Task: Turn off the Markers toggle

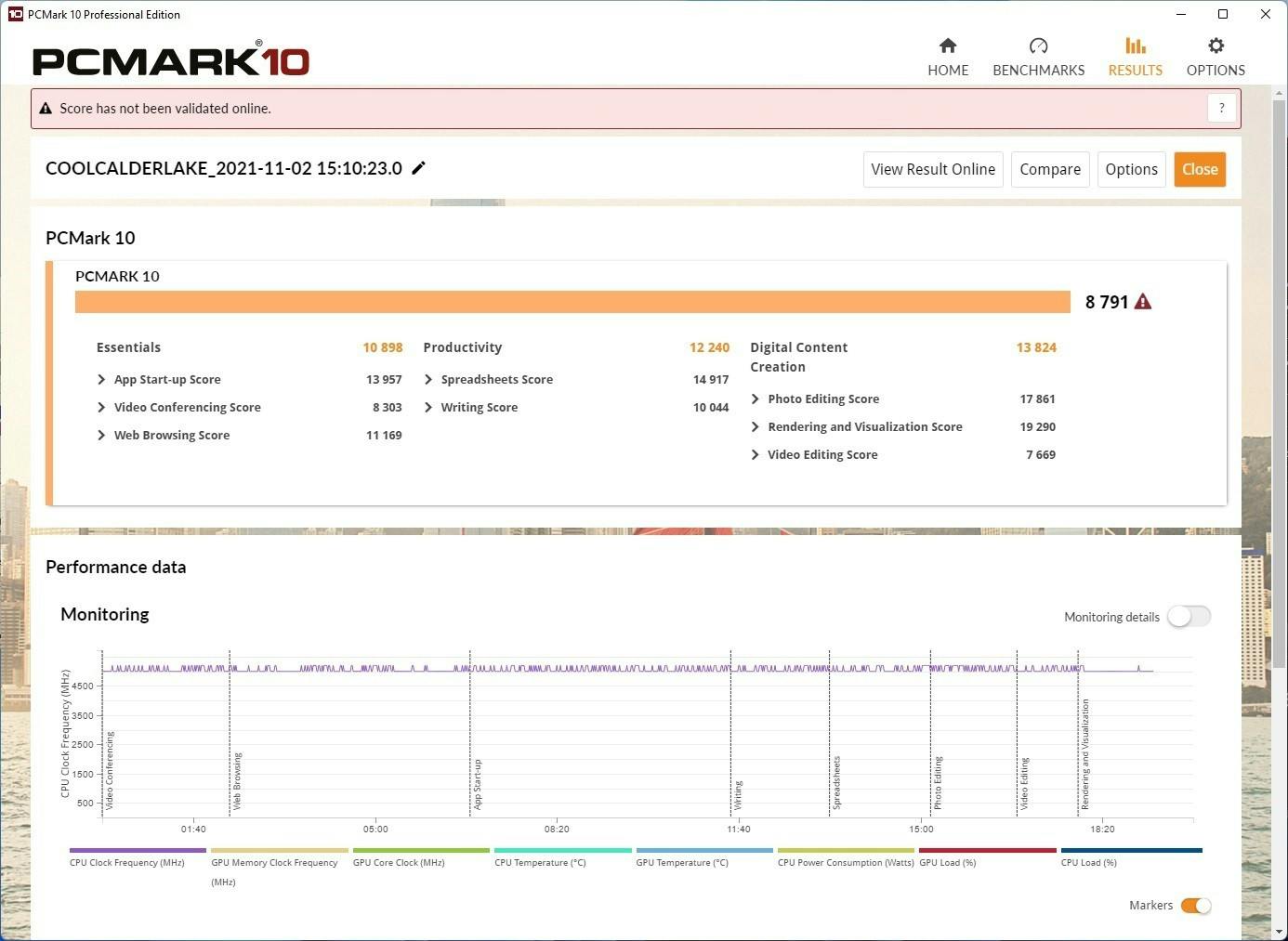Action: [x=1195, y=906]
